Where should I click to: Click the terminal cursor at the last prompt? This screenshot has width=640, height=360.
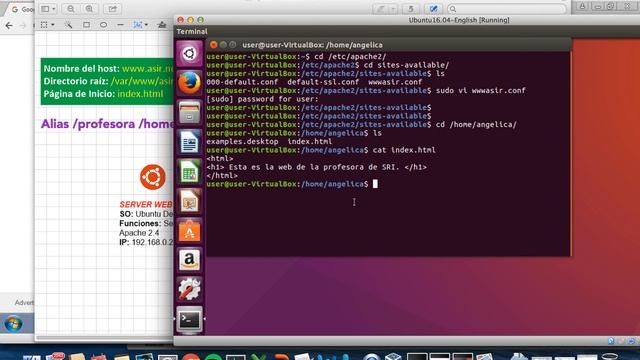[x=375, y=184]
